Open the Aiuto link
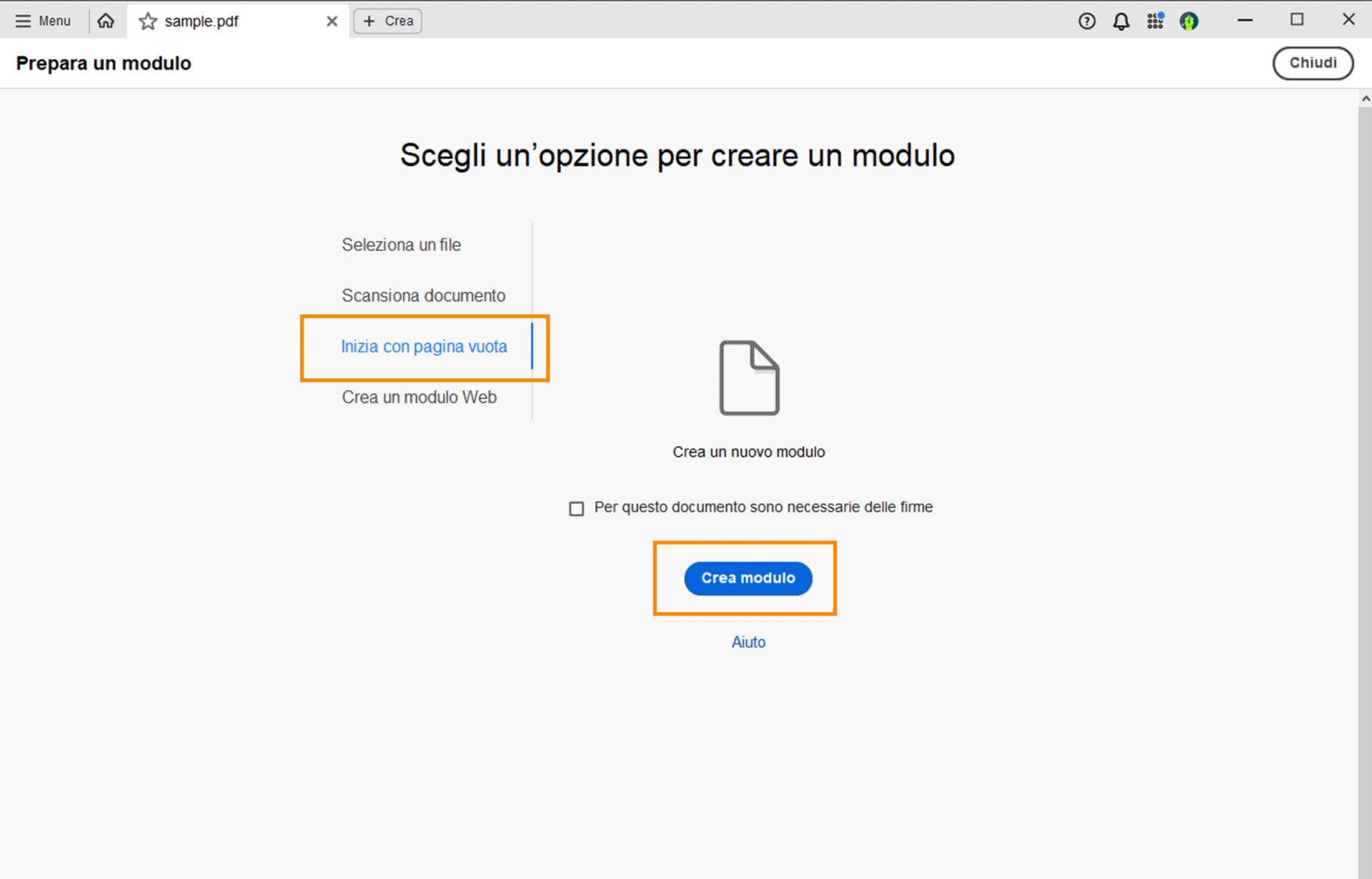 click(x=747, y=642)
